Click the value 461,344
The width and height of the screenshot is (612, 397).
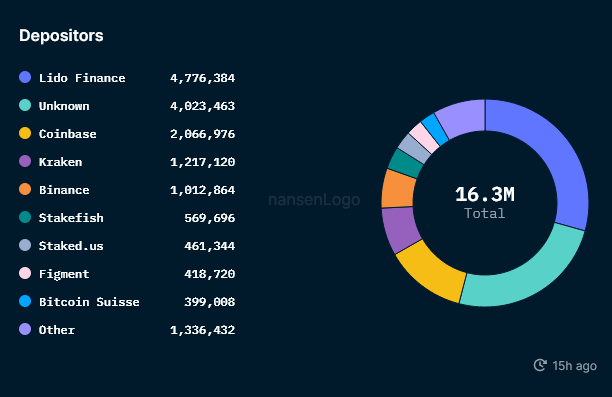click(x=210, y=246)
